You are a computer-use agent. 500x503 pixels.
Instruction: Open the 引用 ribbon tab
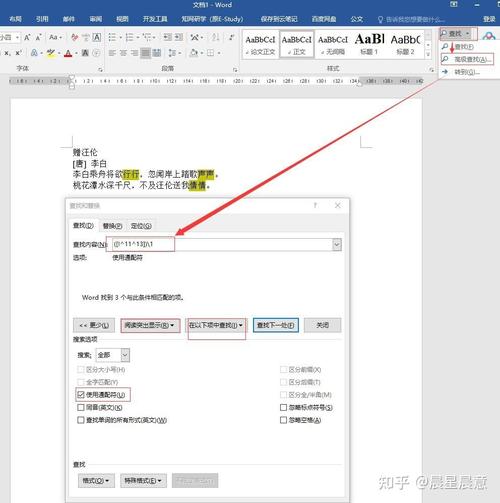point(42,19)
